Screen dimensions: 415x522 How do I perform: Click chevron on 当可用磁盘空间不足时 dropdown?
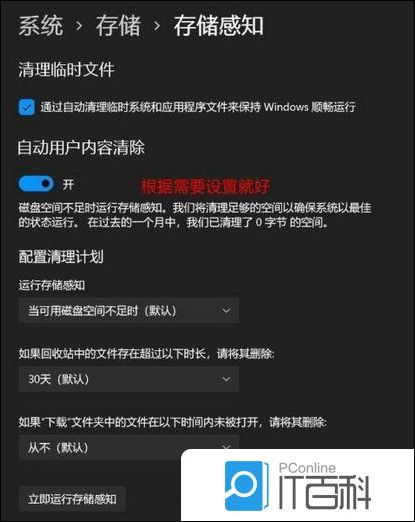tap(226, 311)
